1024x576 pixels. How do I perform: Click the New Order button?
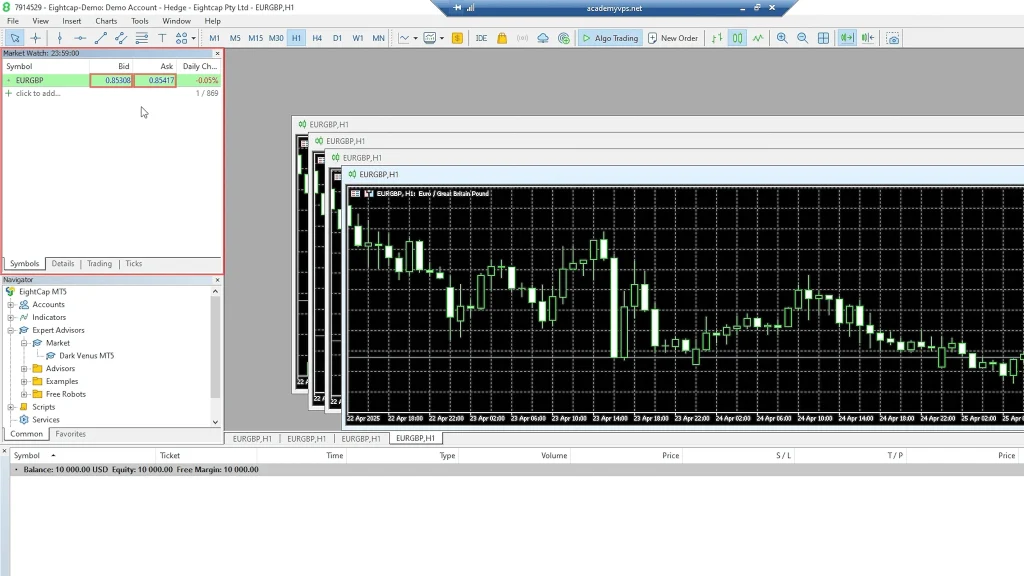tap(673, 38)
